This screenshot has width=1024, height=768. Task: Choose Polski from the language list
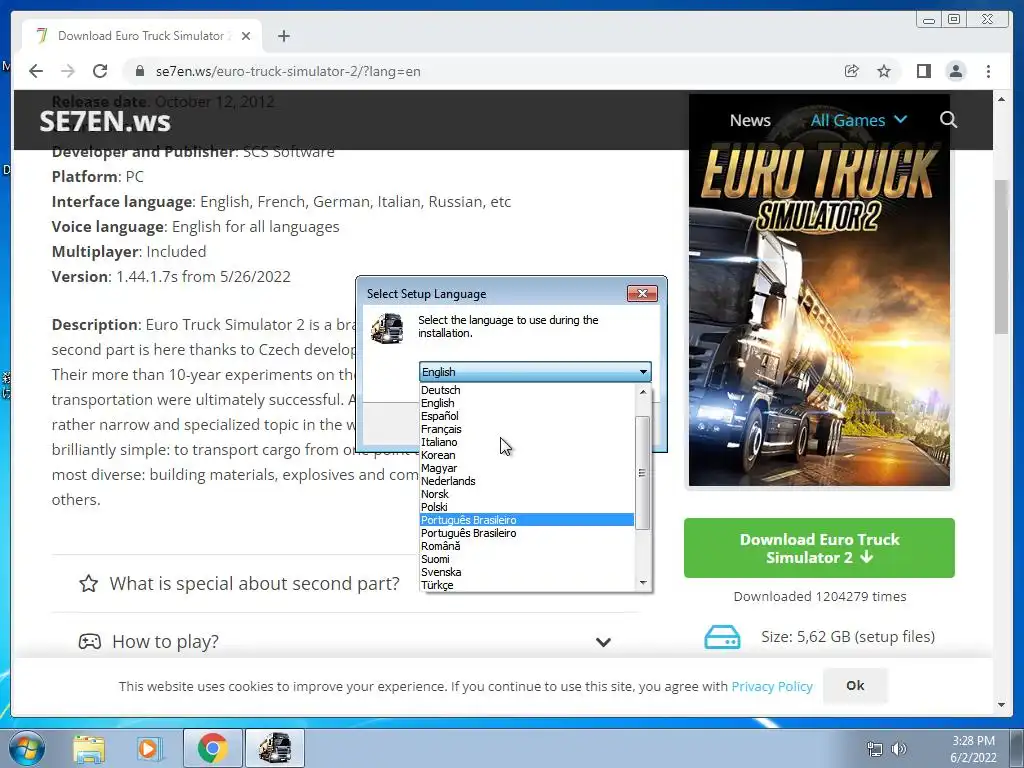click(526, 507)
